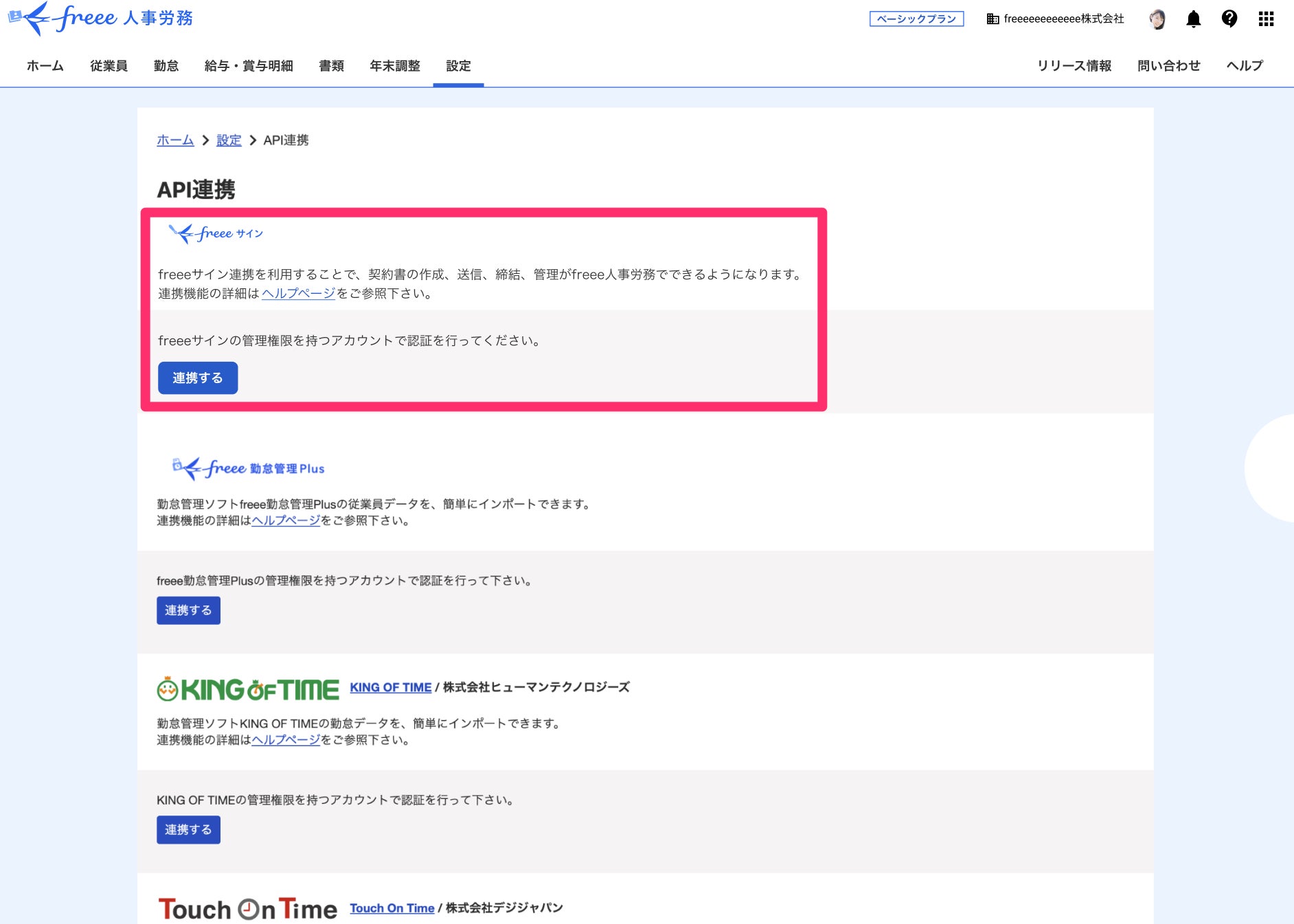This screenshot has width=1294, height=924.
Task: Open ヘルプページ link for freeeサイン
Action: [299, 294]
